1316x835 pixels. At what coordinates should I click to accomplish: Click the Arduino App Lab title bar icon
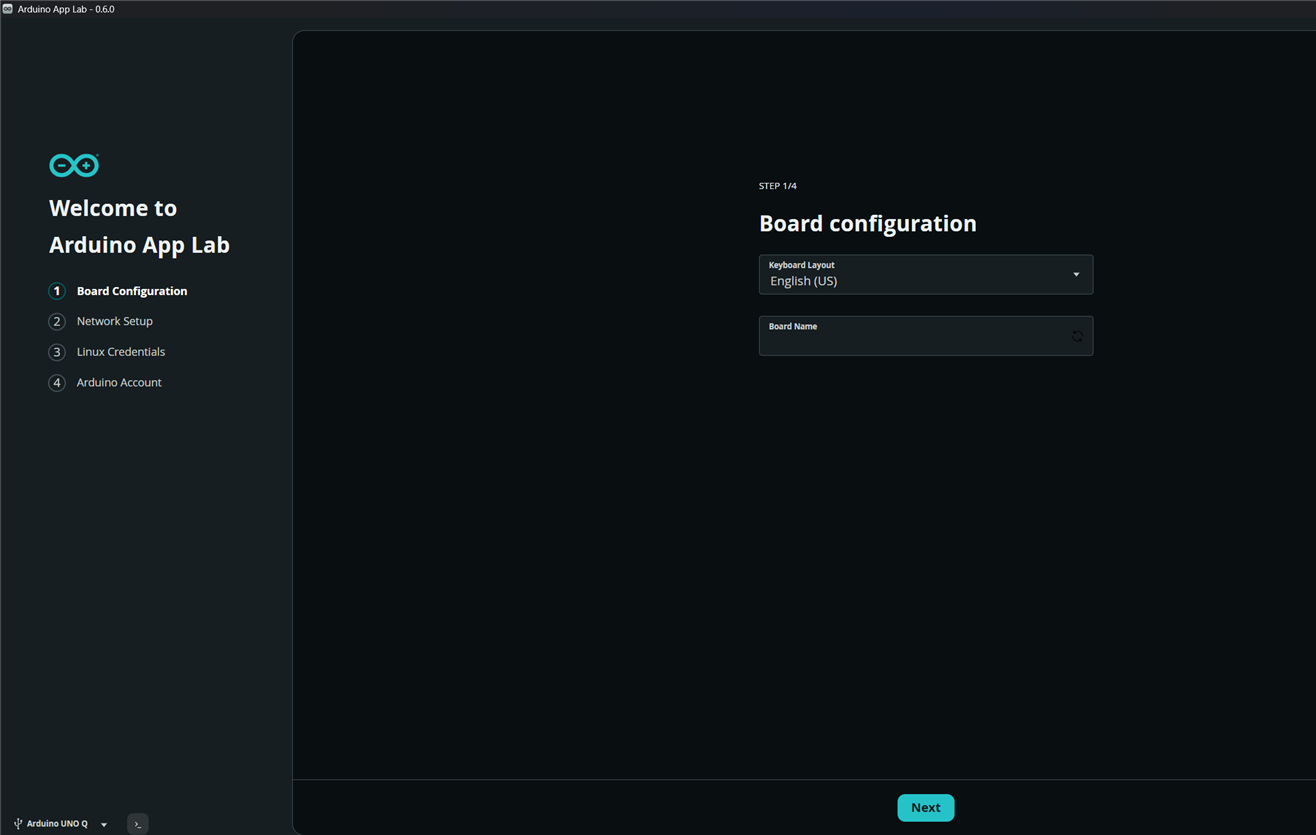(x=8, y=9)
